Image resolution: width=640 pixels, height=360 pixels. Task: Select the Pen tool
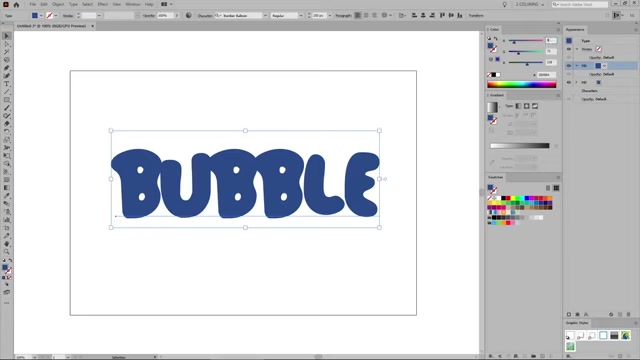point(7,68)
